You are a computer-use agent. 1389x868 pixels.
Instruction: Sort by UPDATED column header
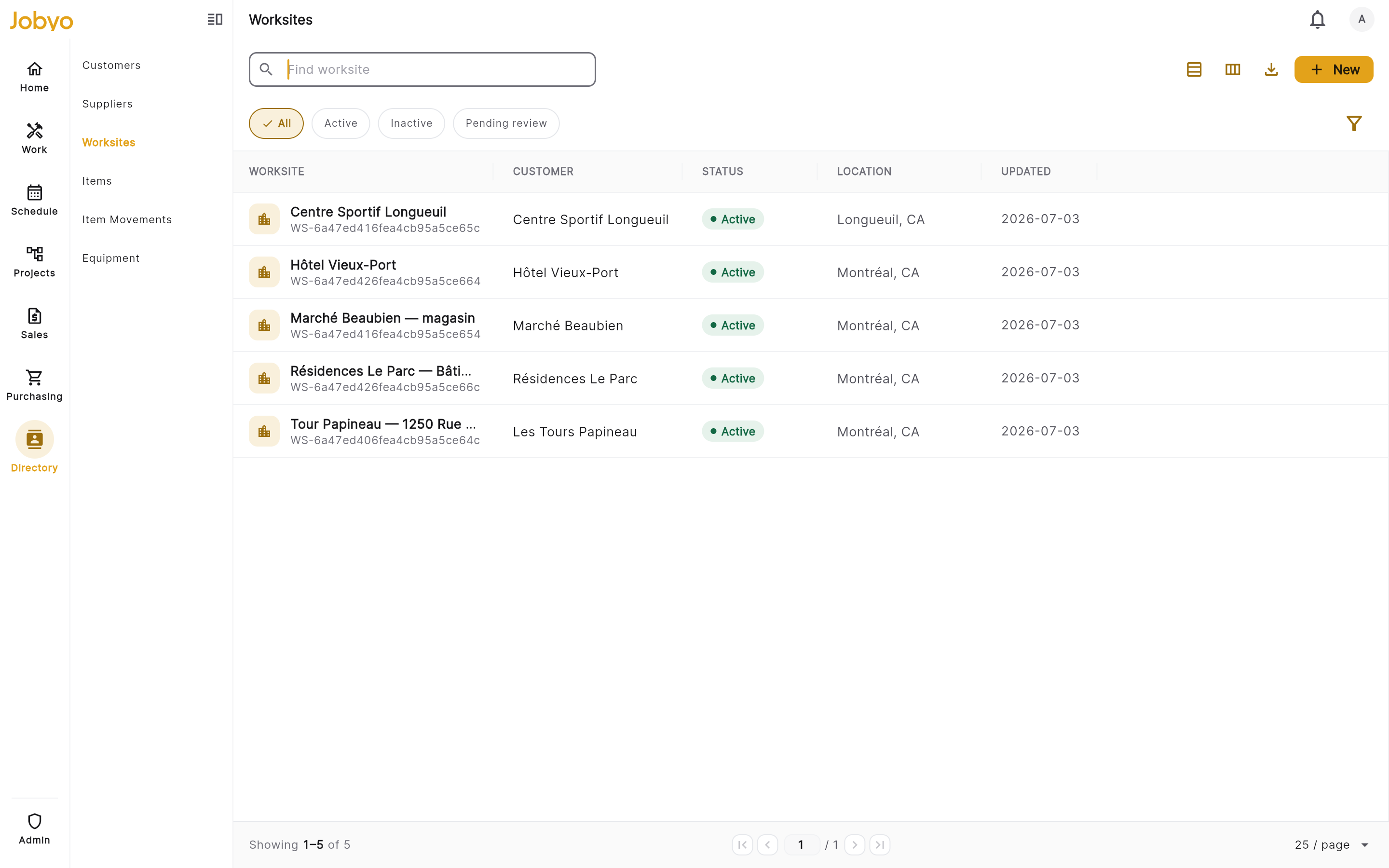[1026, 172]
